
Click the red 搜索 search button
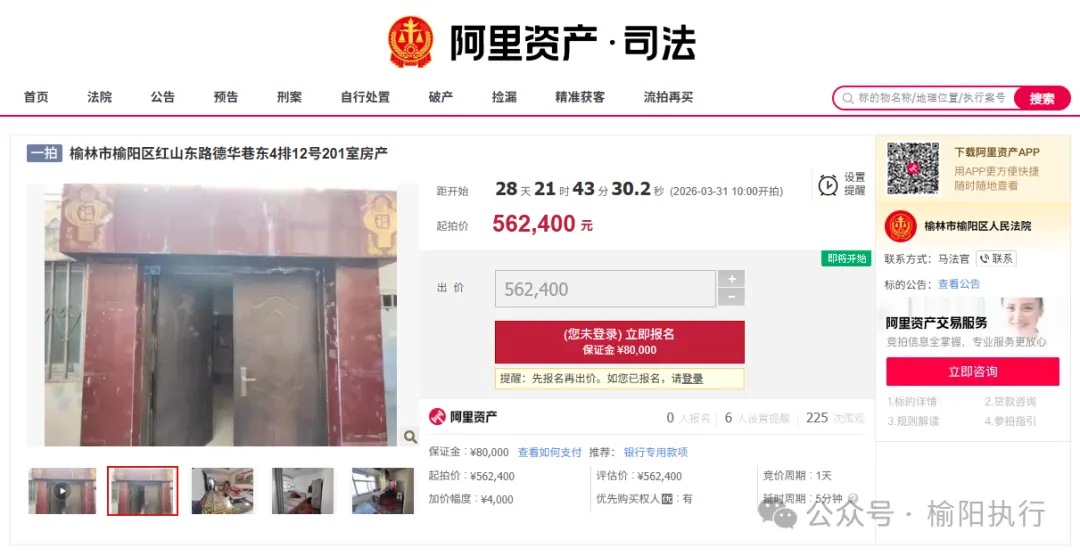[1041, 99]
